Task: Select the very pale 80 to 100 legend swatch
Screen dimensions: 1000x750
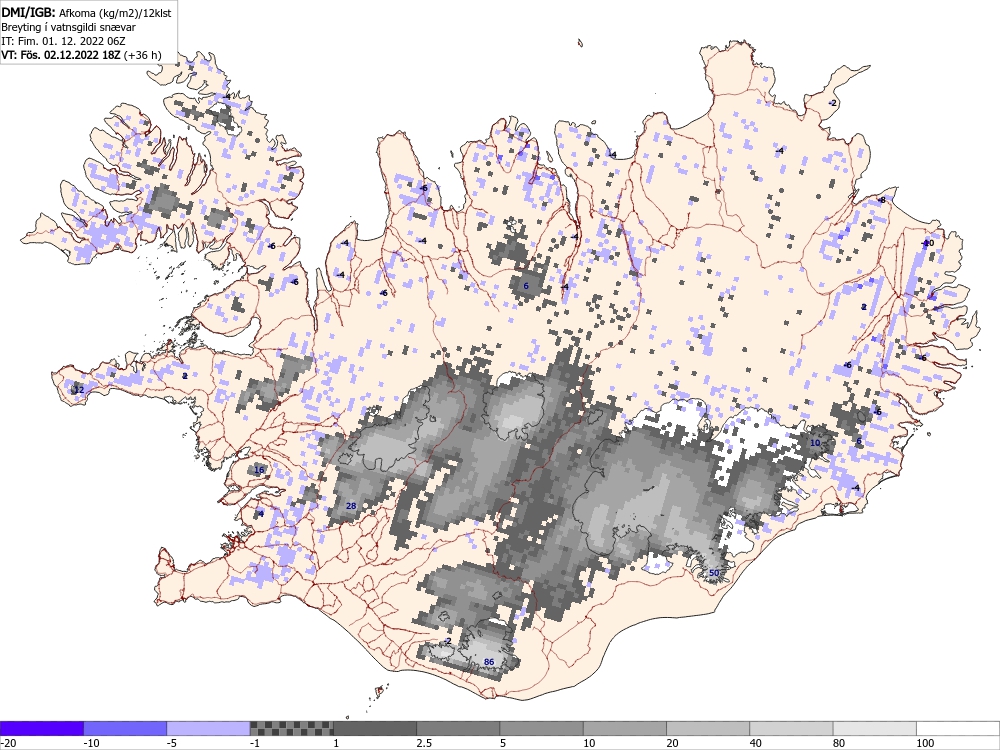Action: (x=874, y=728)
